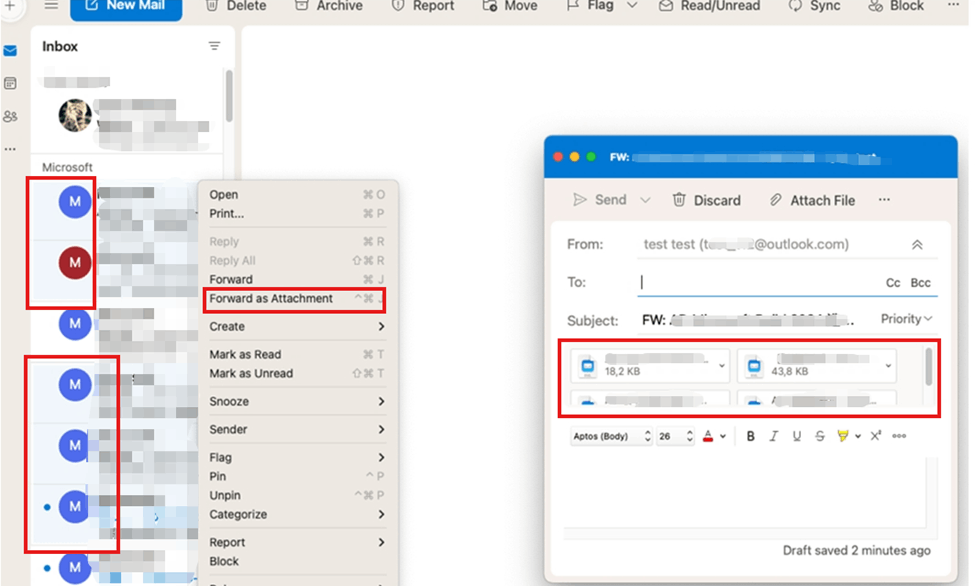Viewport: 975px width, 586px height.
Task: Open the font size 26 stepper
Action: coord(675,436)
